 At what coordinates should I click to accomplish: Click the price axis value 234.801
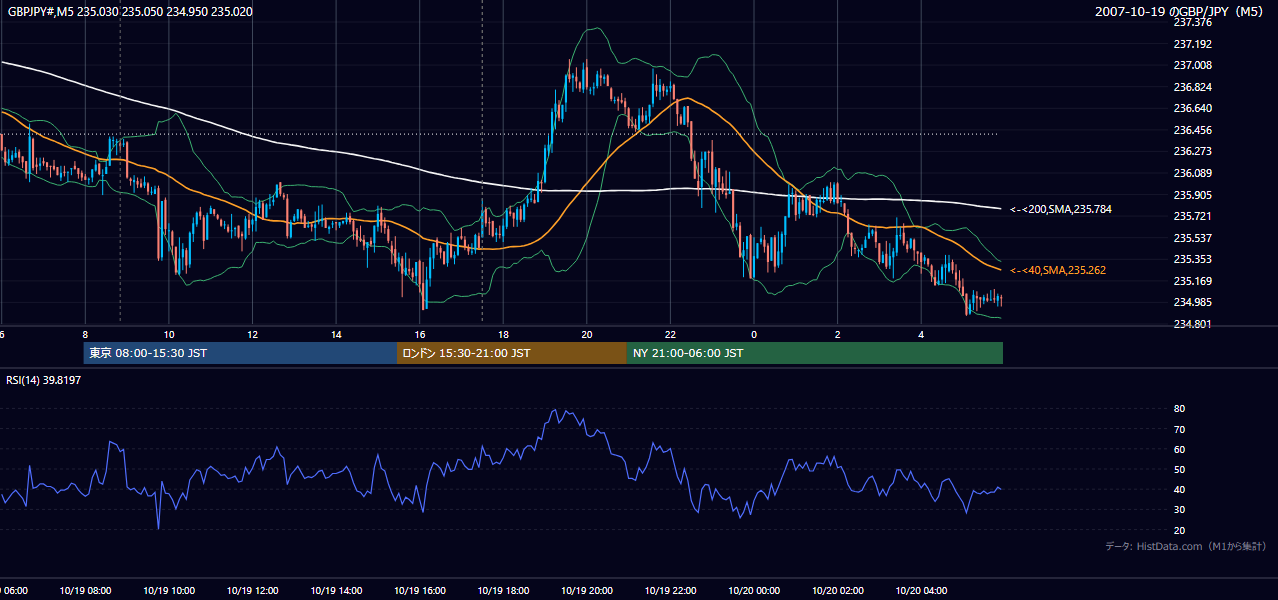(x=1192, y=324)
